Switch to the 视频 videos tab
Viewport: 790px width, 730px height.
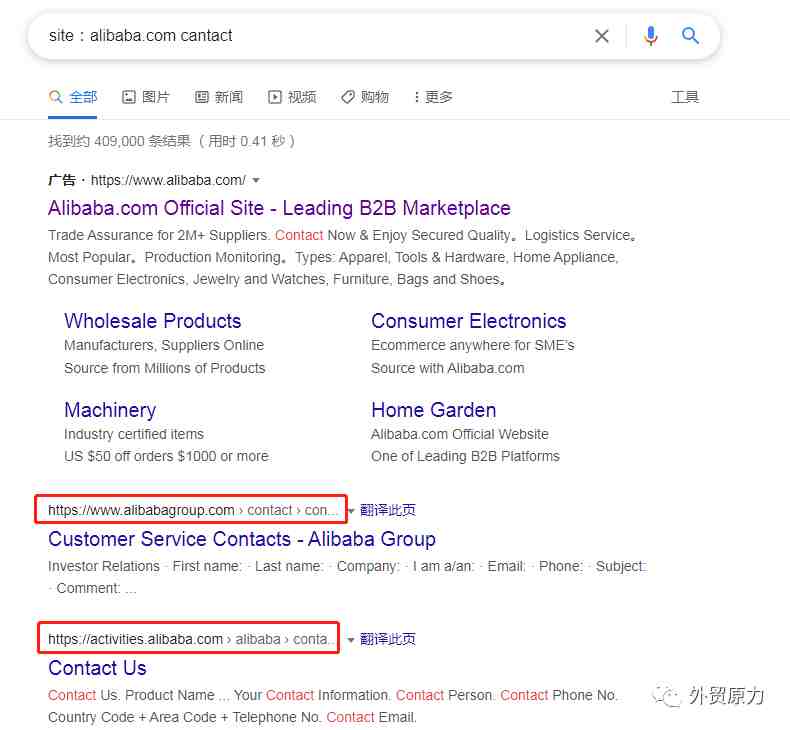pyautogui.click(x=292, y=97)
